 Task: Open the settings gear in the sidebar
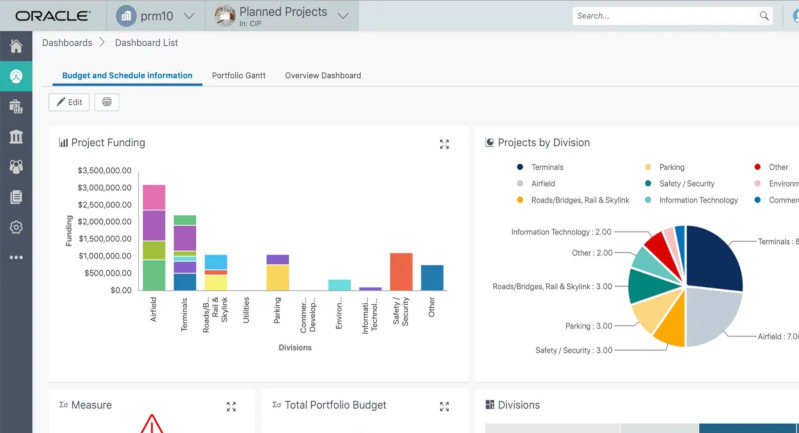point(16,227)
